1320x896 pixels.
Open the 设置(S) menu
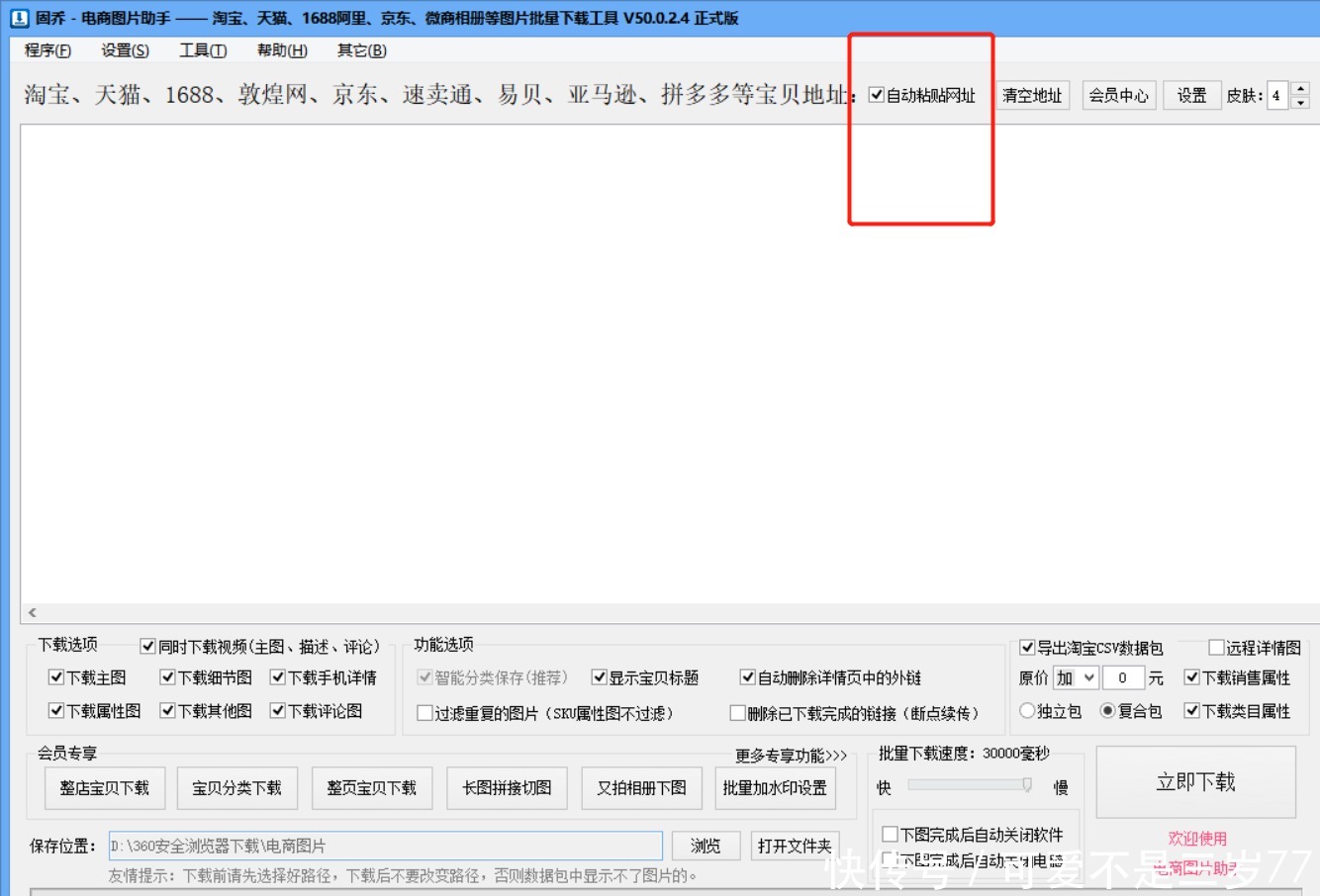pyautogui.click(x=125, y=50)
